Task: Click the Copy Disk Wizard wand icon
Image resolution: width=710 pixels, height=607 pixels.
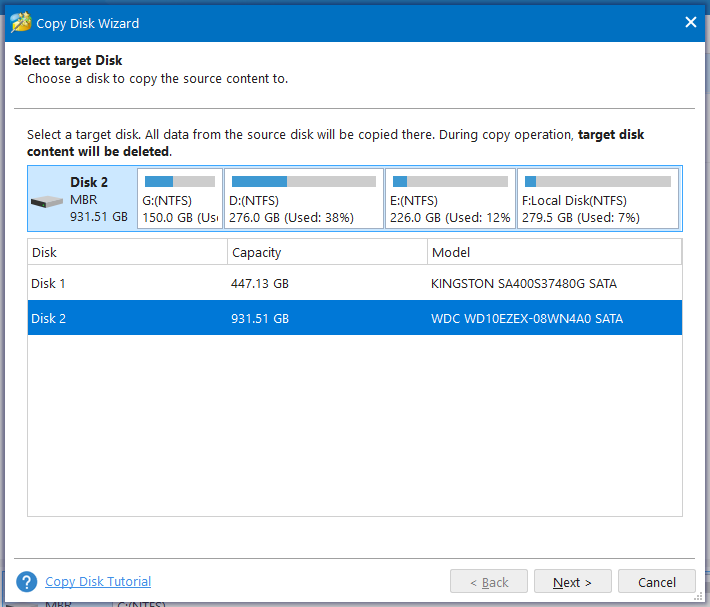Action: tap(20, 22)
